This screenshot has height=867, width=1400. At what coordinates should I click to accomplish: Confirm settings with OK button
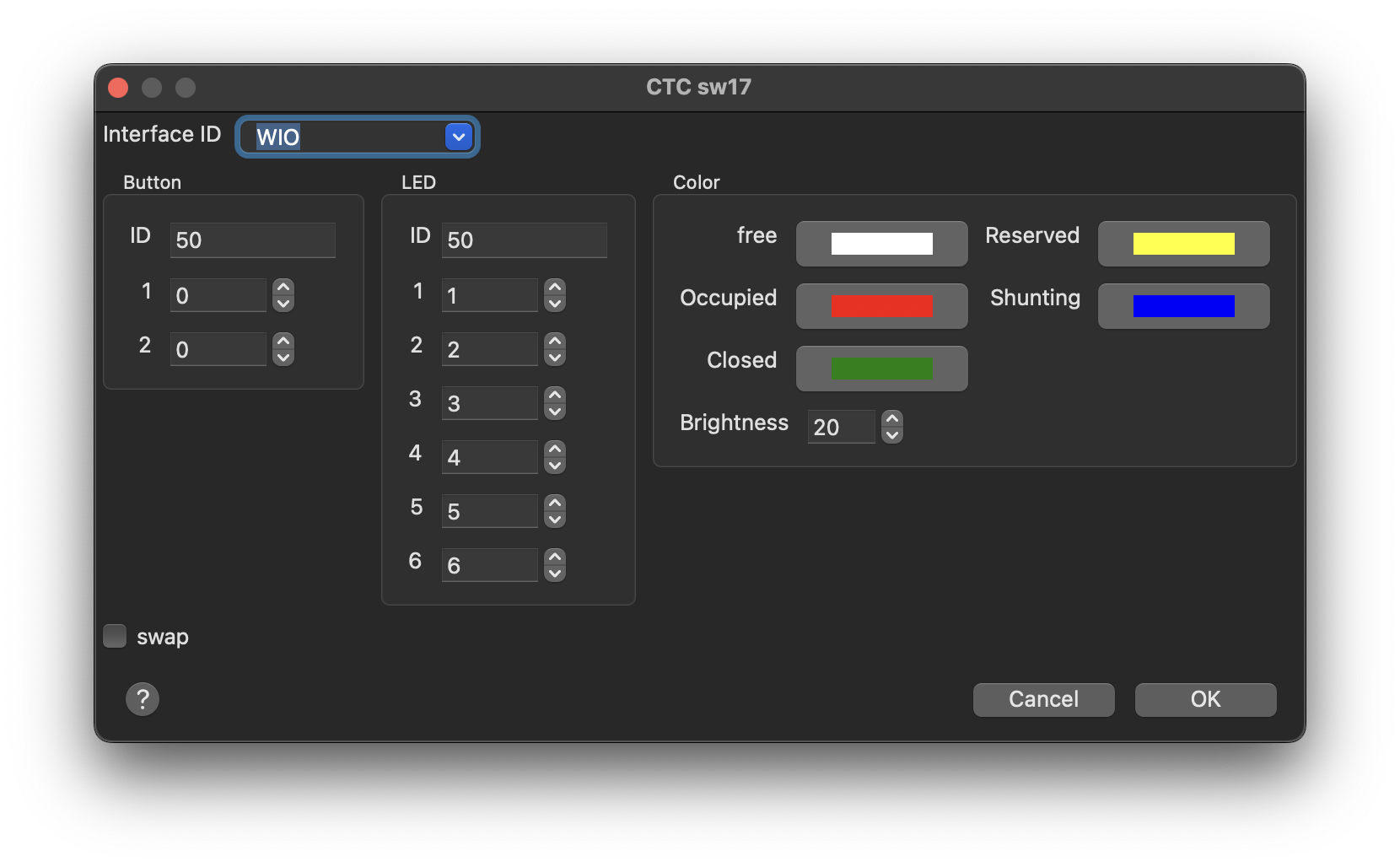1205,699
